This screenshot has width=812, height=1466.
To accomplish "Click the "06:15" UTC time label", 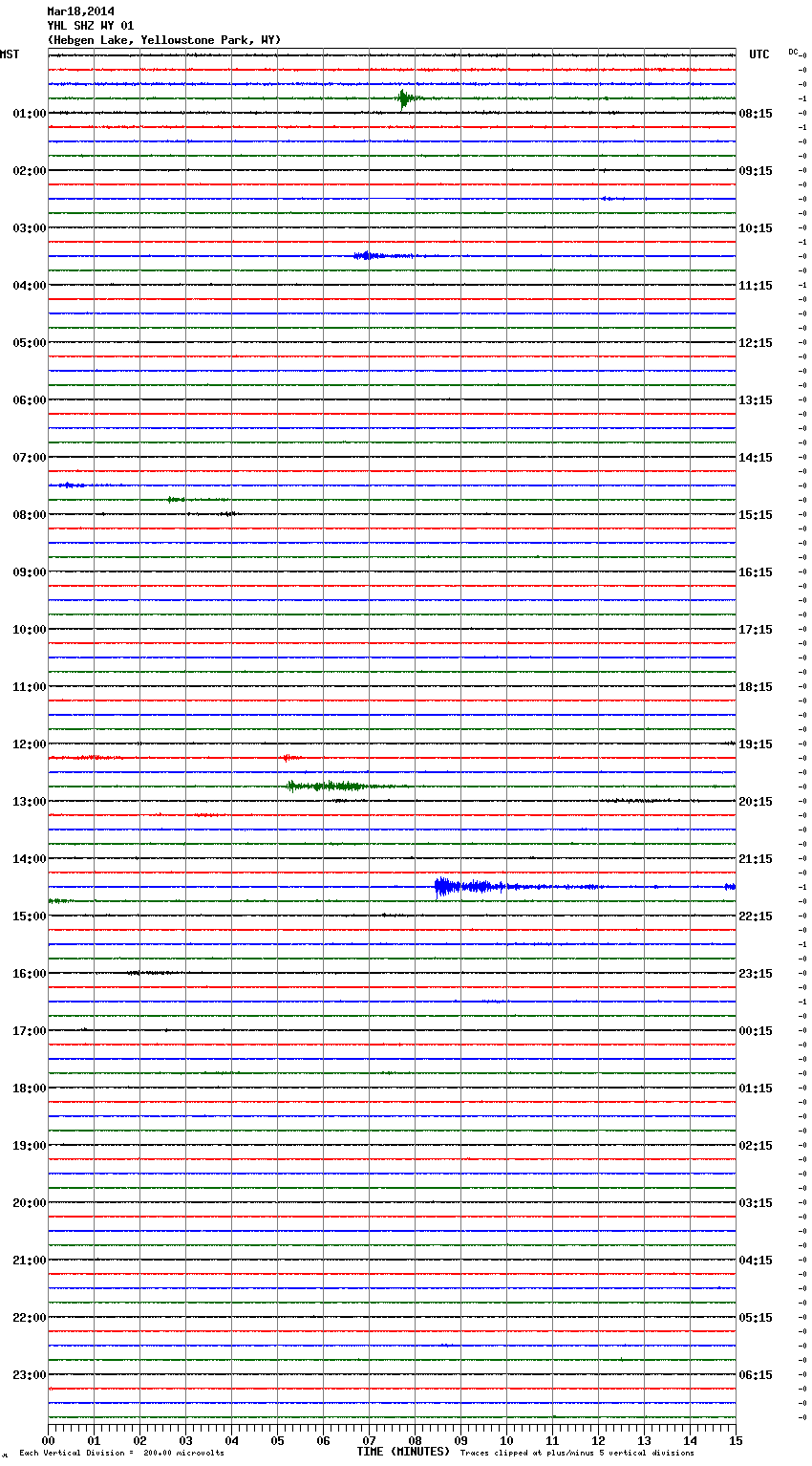I will pos(756,1375).
